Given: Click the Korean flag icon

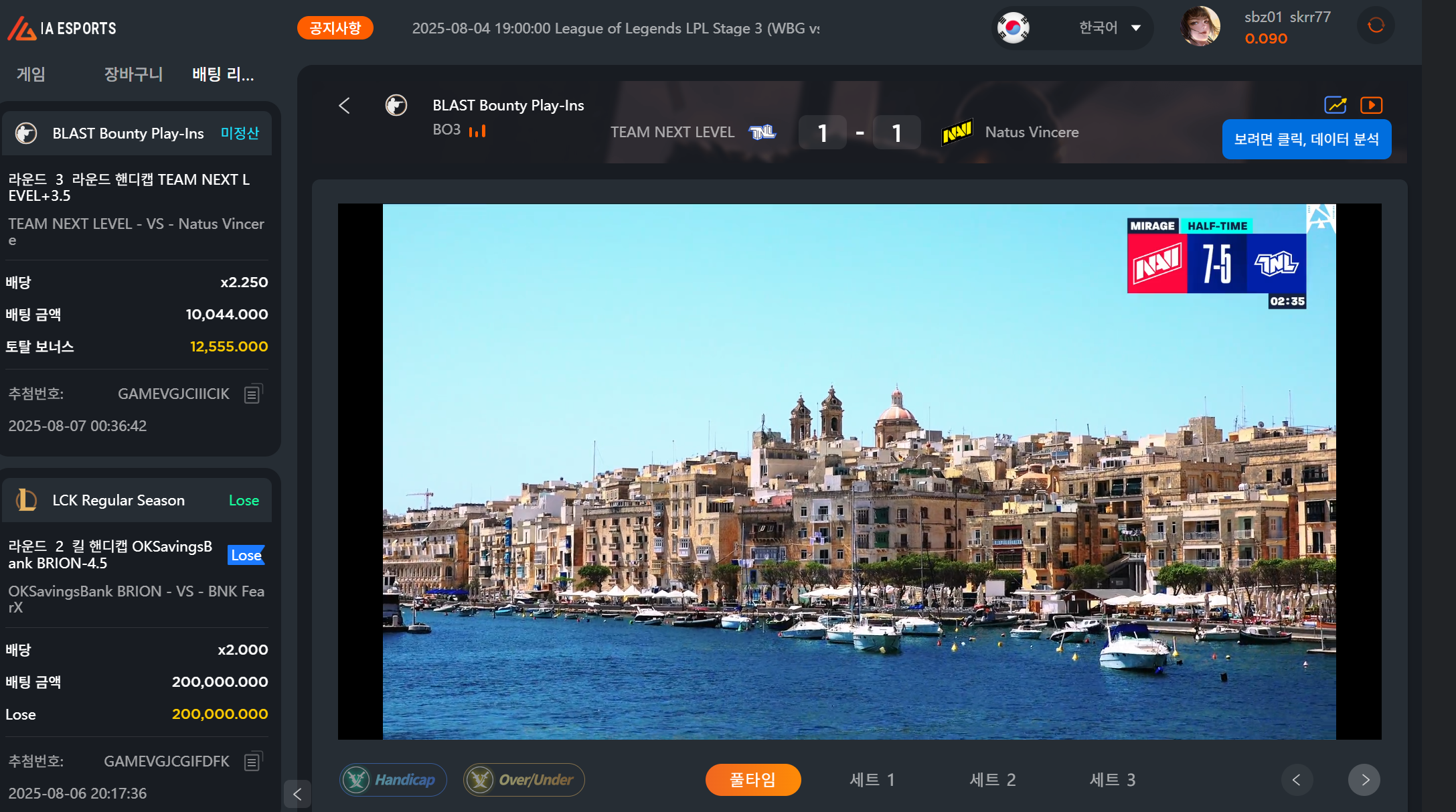Looking at the screenshot, I should point(1013,28).
